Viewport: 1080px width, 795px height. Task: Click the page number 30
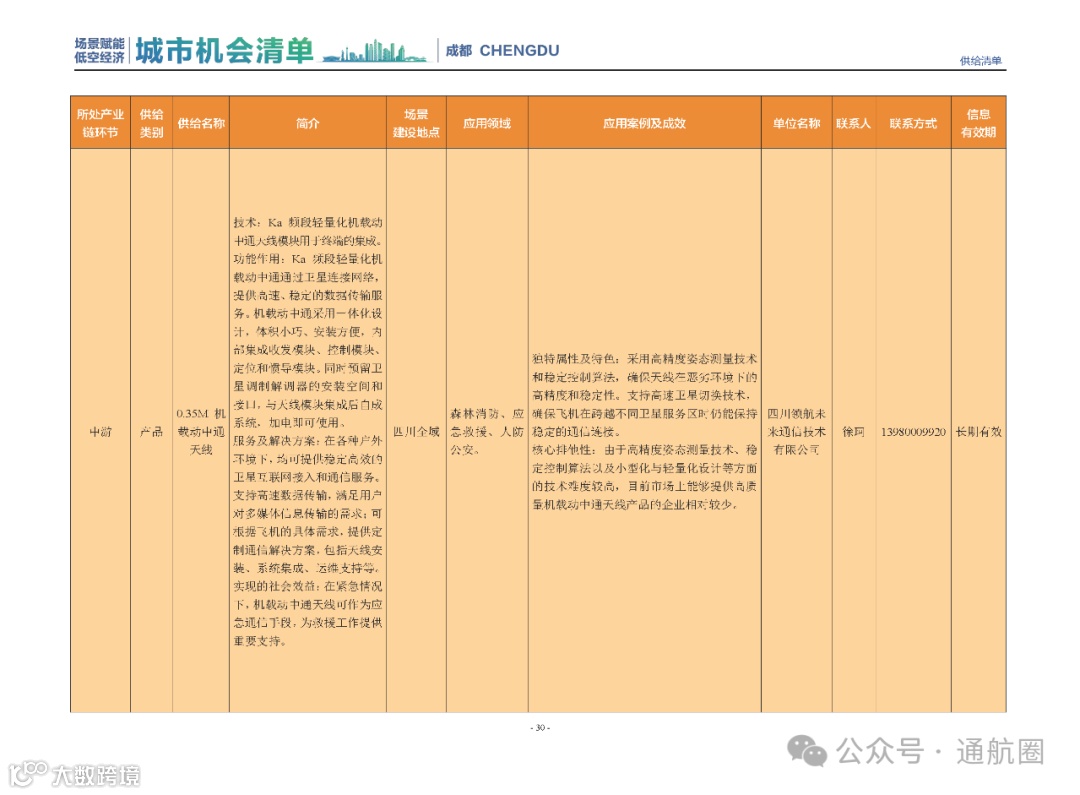tap(540, 727)
